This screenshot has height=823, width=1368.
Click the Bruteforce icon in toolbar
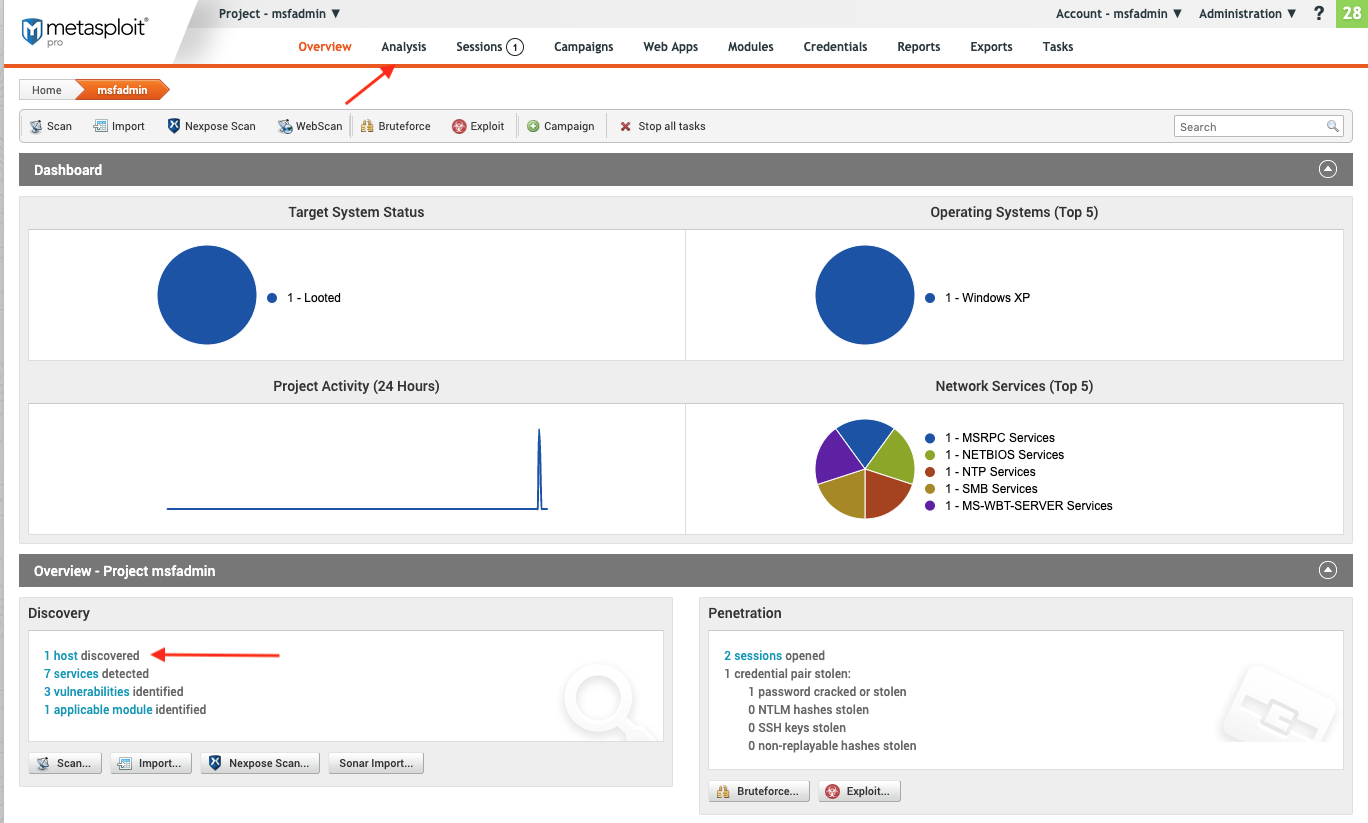point(367,126)
